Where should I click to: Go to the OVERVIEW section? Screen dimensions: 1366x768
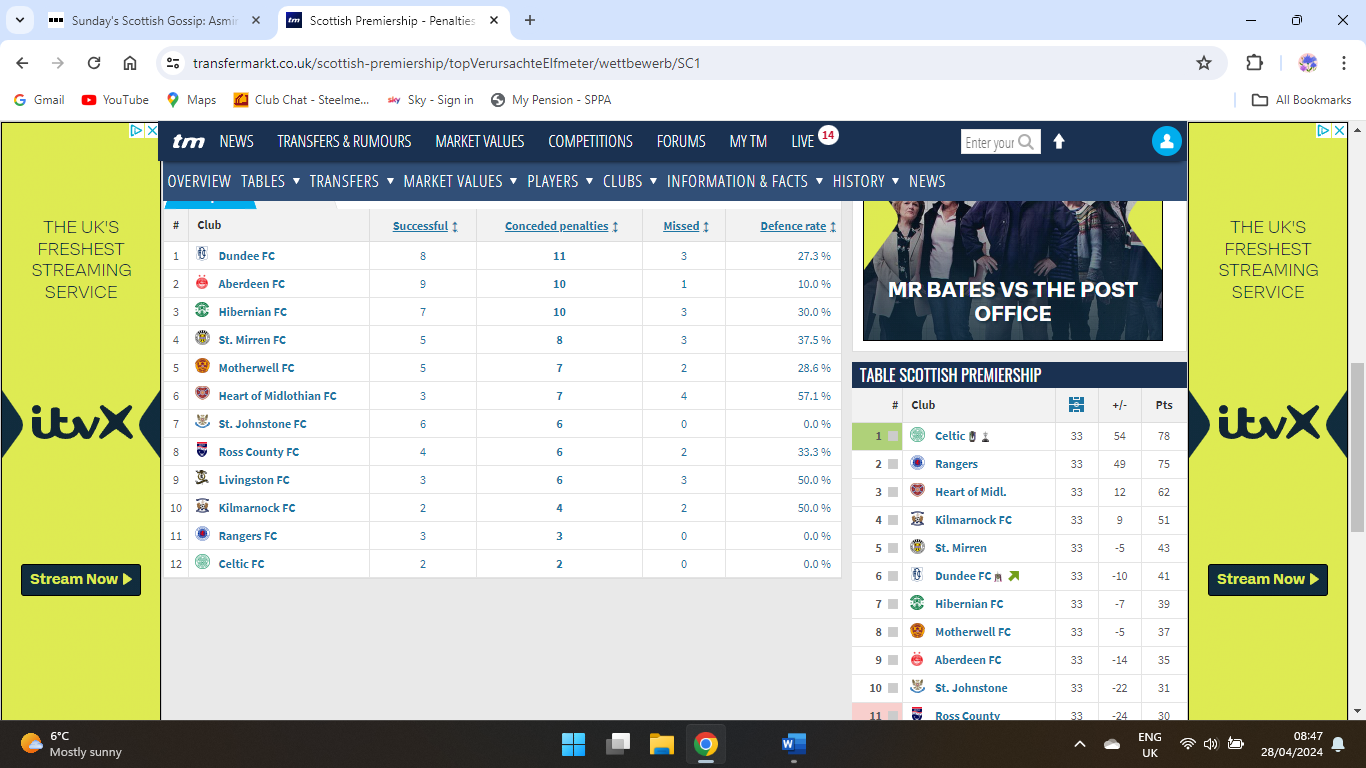[199, 181]
